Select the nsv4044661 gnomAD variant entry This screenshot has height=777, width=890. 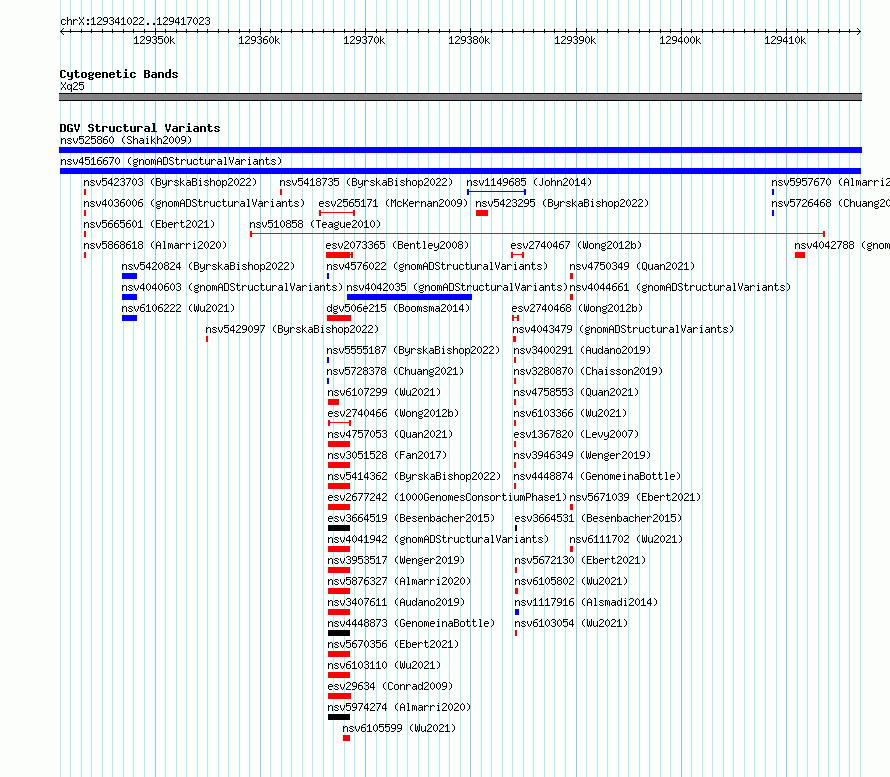pos(680,287)
